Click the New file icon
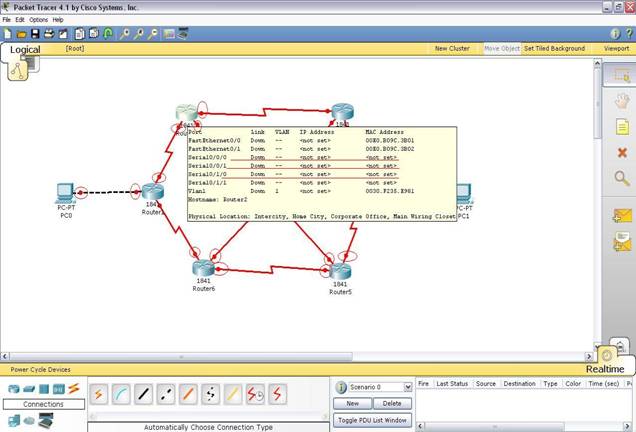The image size is (636, 432). (x=7, y=34)
